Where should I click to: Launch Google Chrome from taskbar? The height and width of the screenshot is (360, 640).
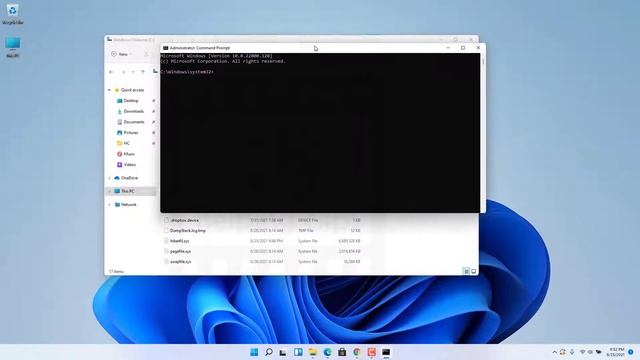point(357,352)
